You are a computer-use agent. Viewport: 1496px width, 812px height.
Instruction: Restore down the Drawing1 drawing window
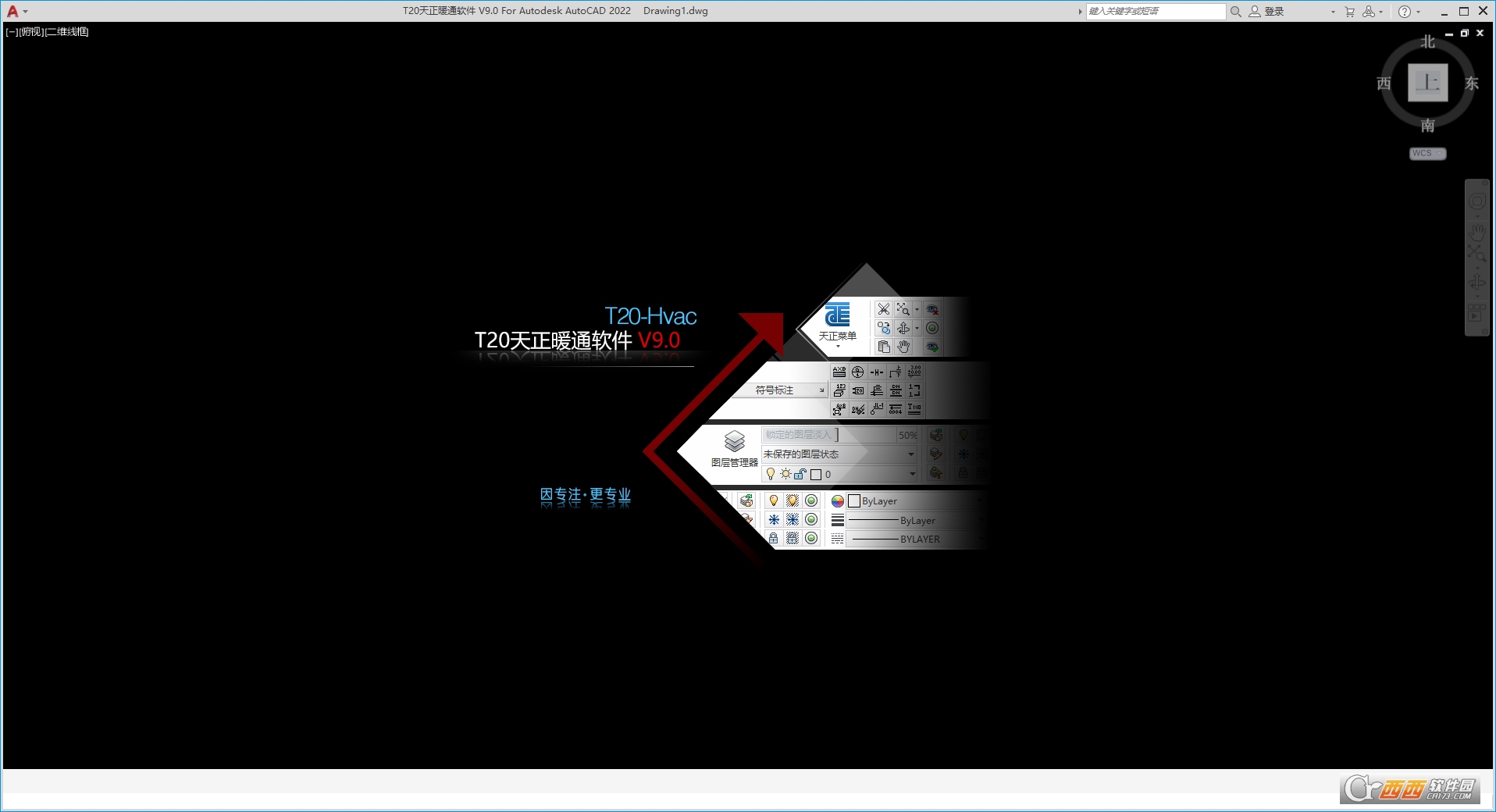1465,33
